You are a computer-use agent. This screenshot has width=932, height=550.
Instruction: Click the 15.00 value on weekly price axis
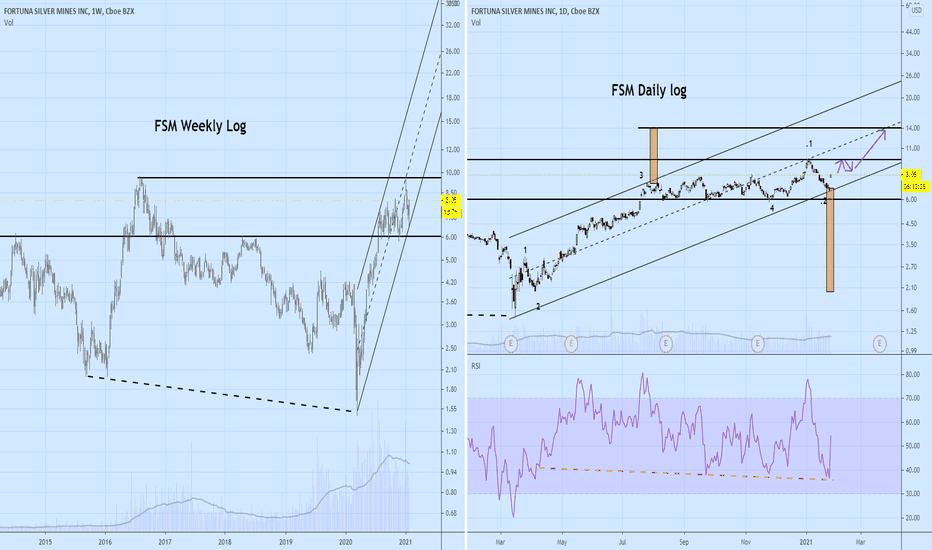452,121
